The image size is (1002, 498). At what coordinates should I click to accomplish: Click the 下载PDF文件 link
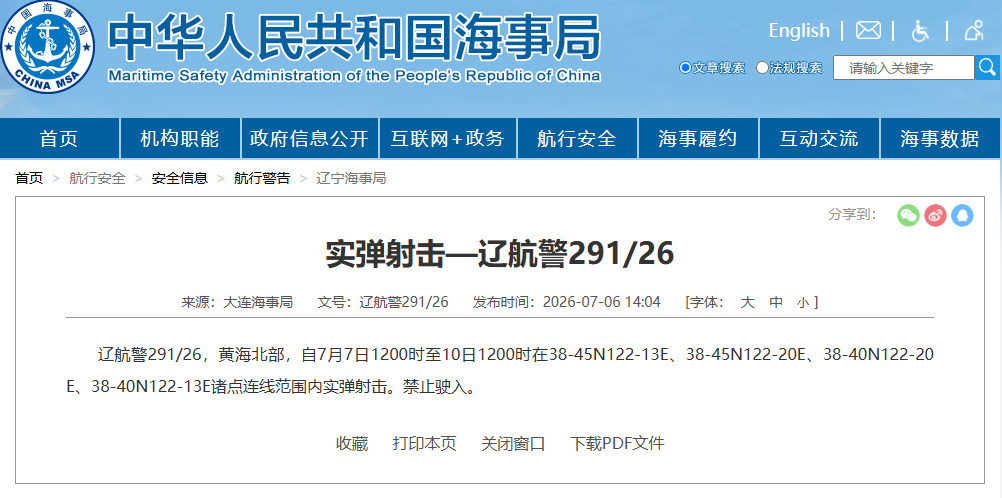click(x=617, y=444)
